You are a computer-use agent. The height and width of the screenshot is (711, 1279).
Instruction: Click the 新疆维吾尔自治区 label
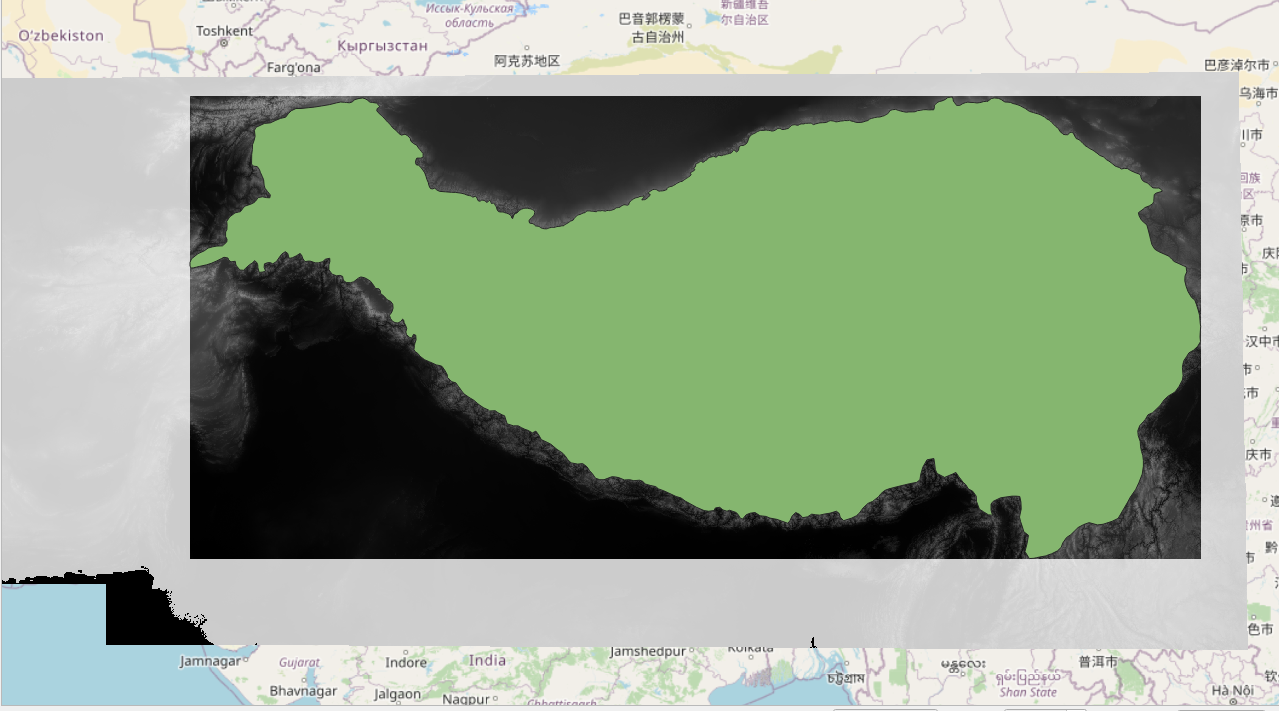point(744,12)
